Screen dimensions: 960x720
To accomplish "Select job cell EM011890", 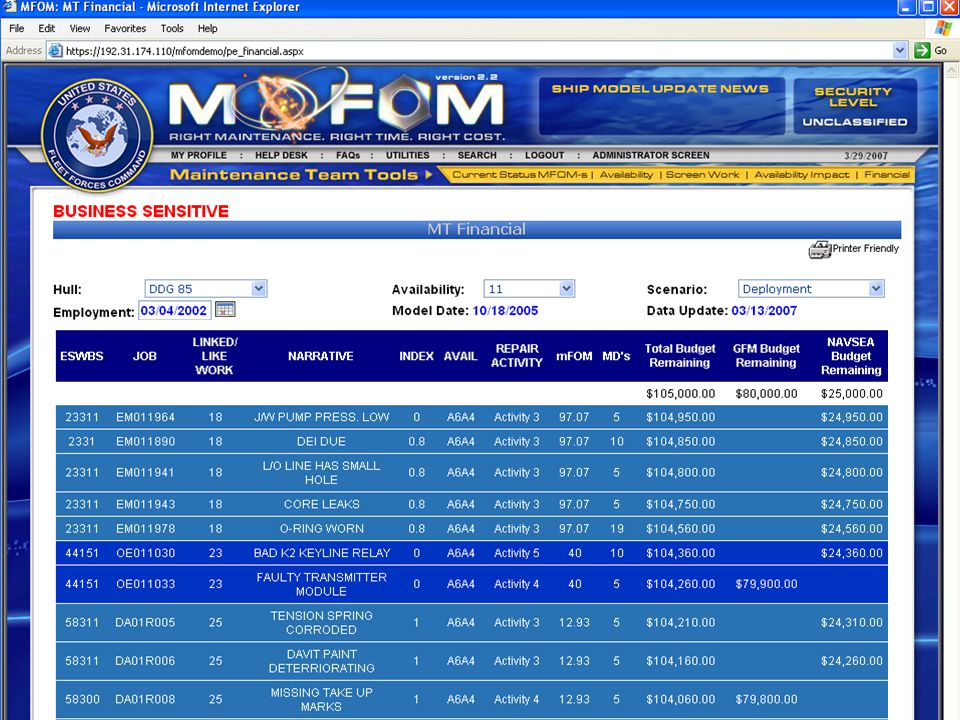I will coord(145,441).
